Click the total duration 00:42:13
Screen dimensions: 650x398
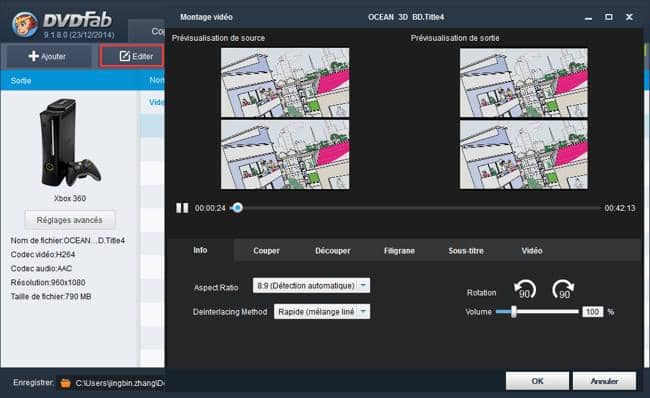tap(620, 208)
